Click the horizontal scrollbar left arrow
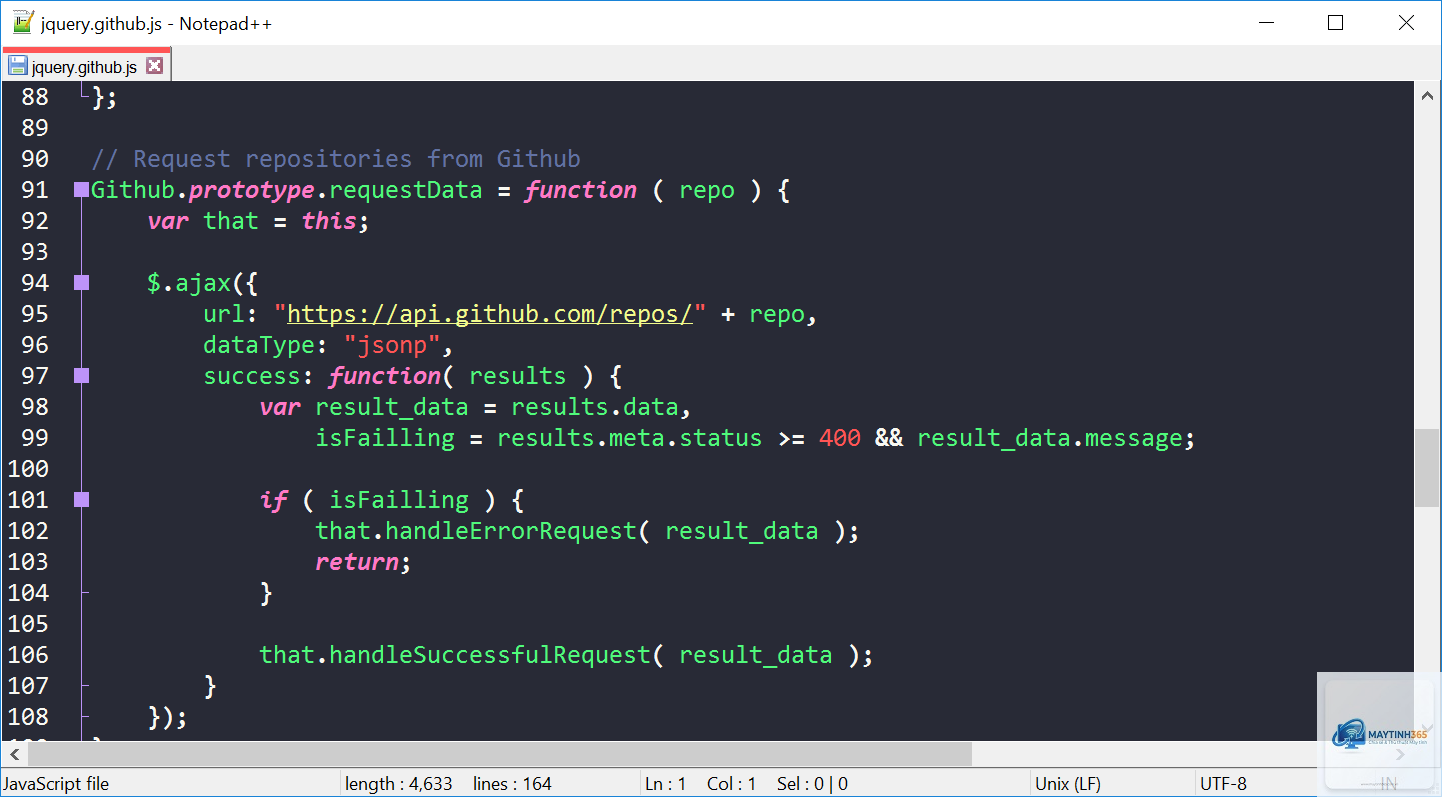Screen dimensions: 1442x797 (13, 754)
